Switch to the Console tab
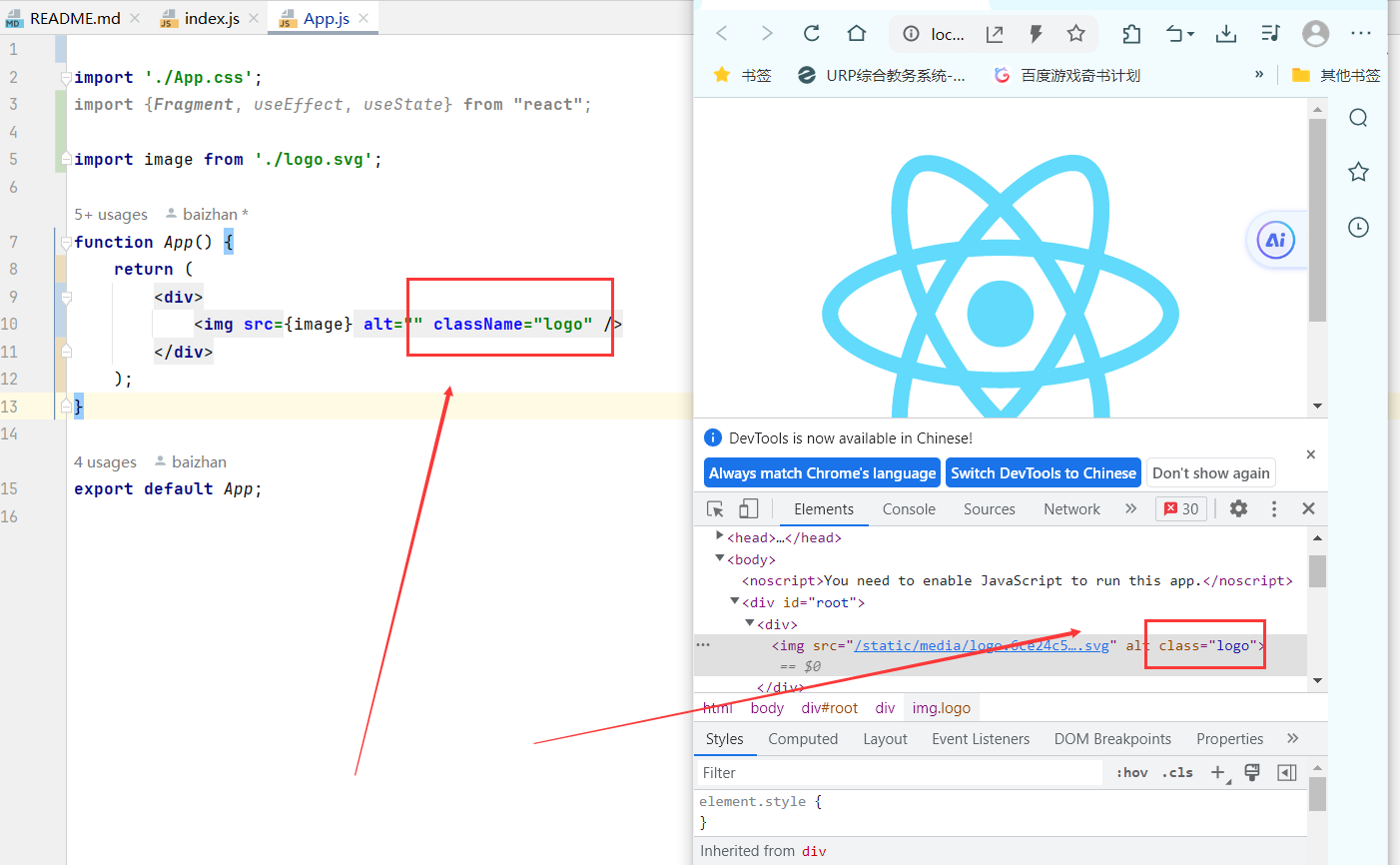Image resolution: width=1400 pixels, height=865 pixels. 909,508
